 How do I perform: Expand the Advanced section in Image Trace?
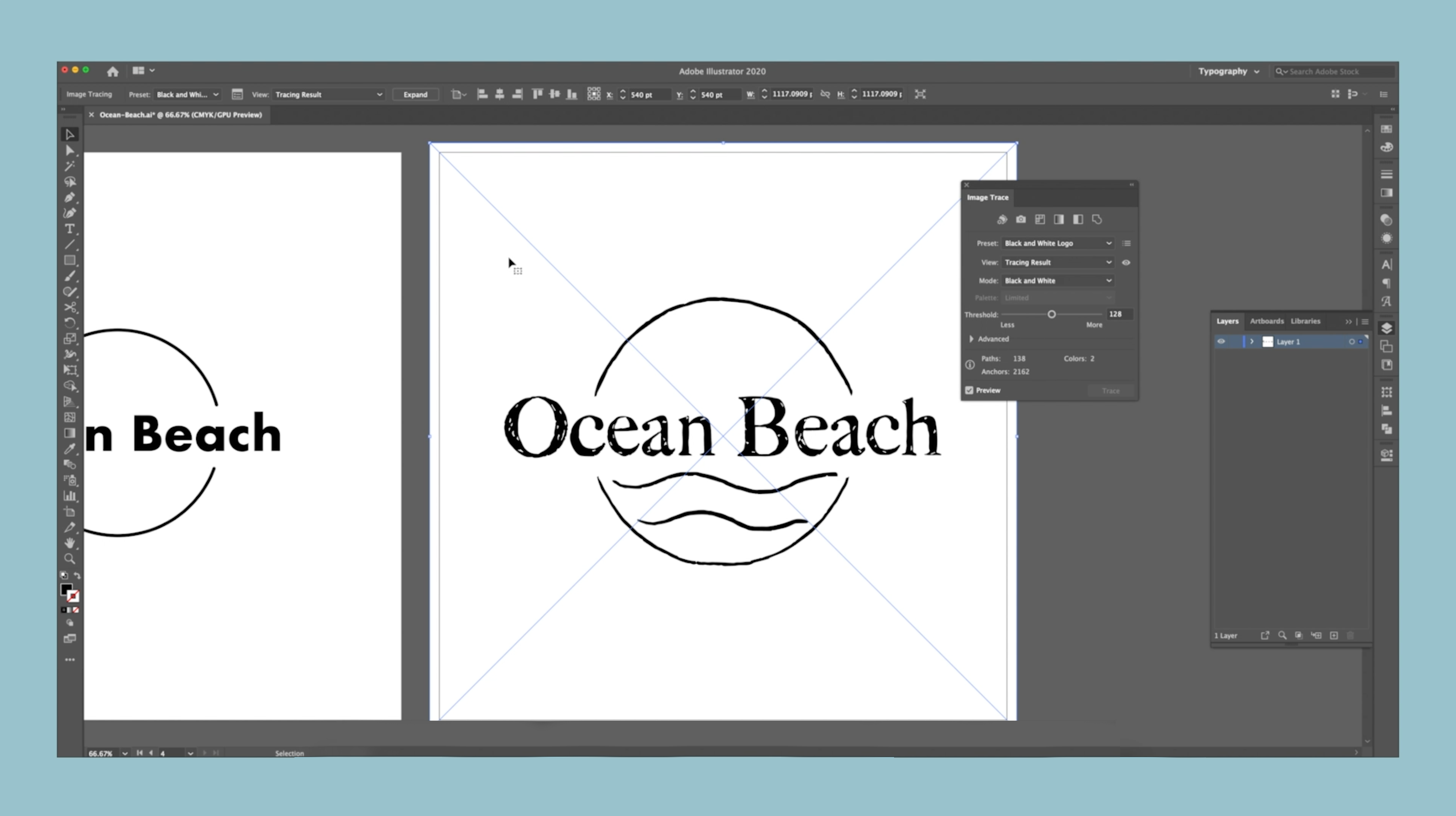972,339
